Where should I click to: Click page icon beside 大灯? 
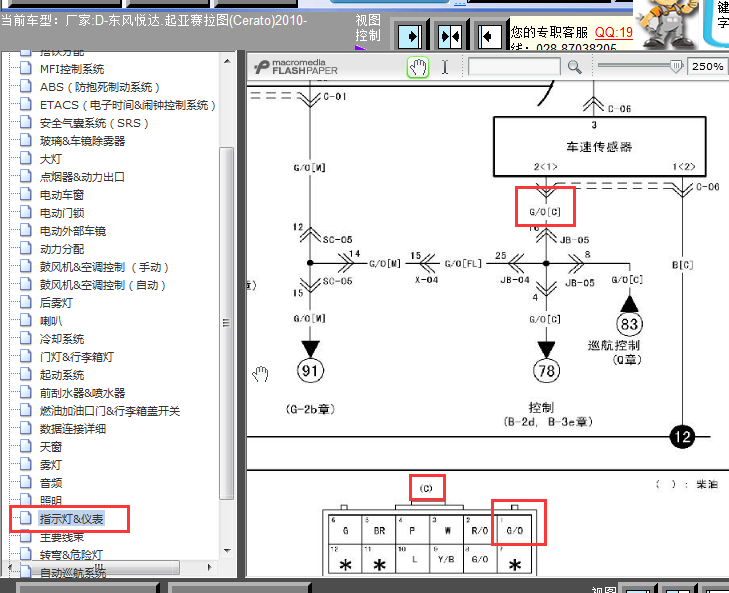(26, 159)
